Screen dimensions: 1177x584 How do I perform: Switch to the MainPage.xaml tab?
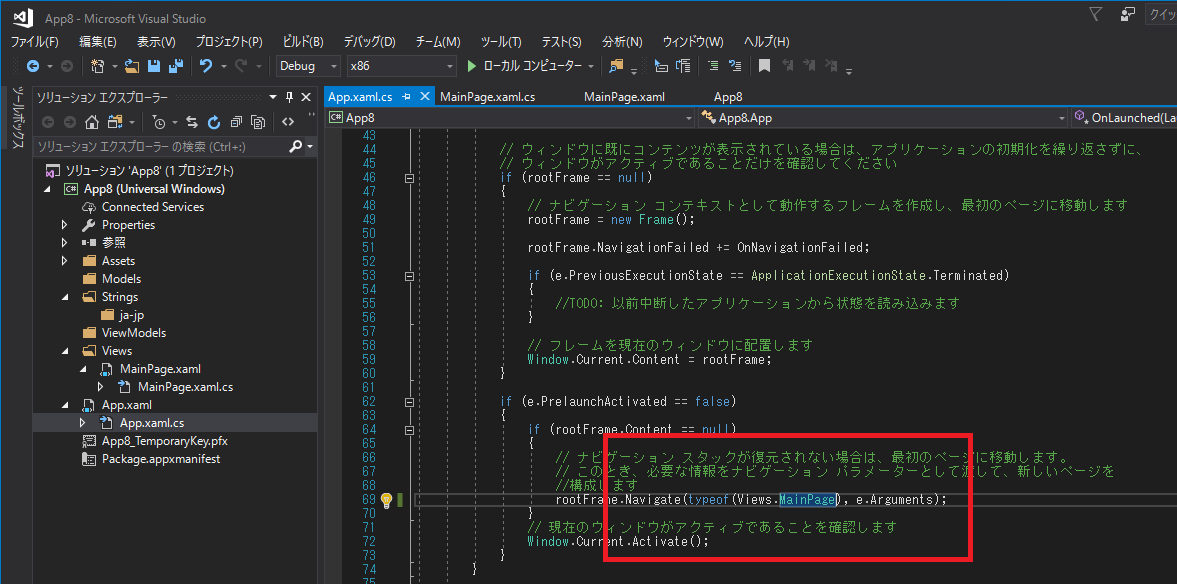click(x=624, y=97)
